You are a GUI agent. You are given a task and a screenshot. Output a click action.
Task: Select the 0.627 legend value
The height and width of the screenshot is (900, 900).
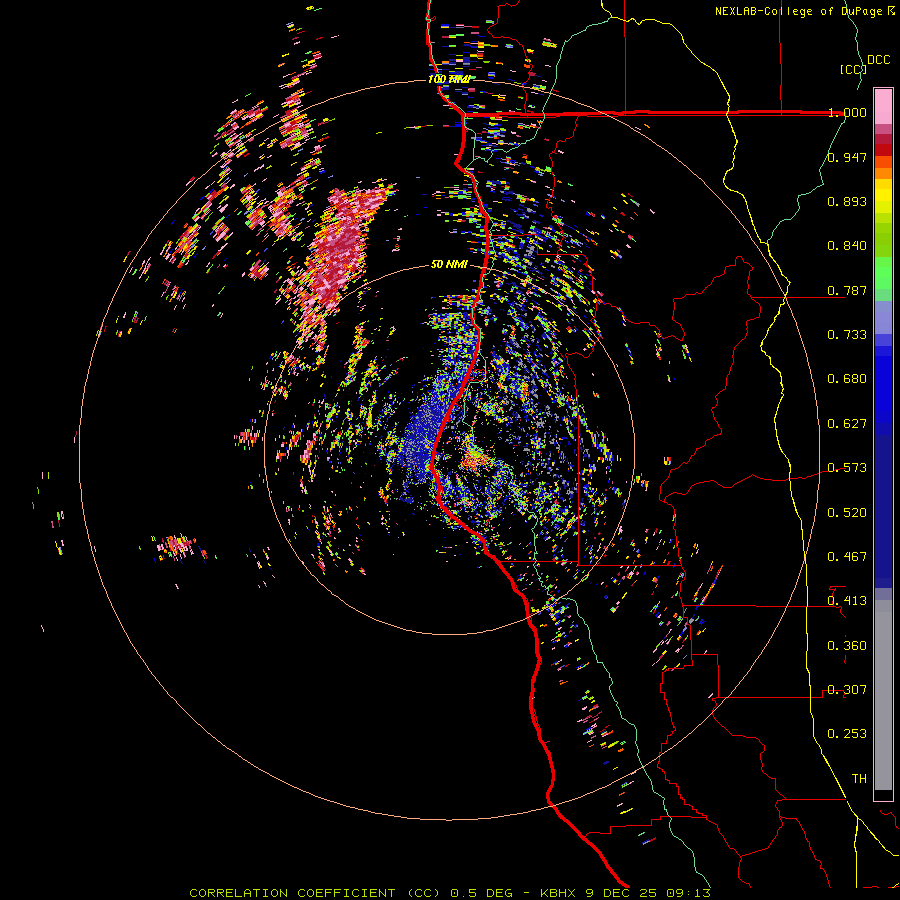tap(847, 424)
